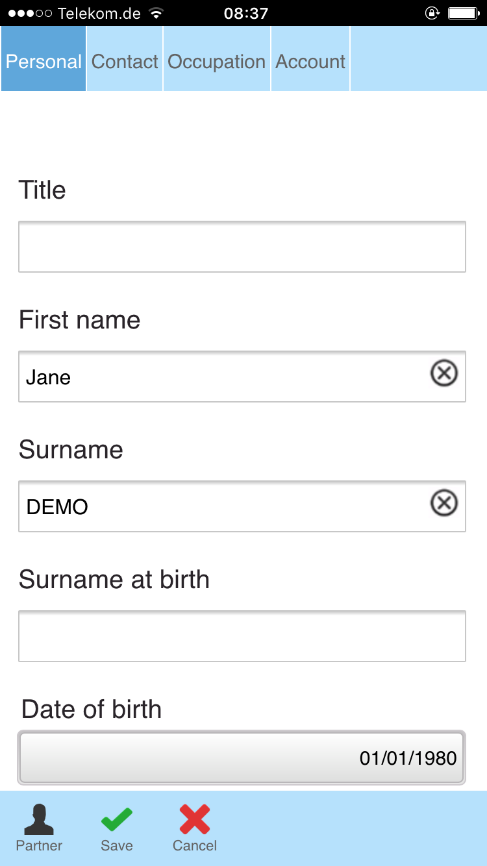The image size is (487, 866).
Task: Tap the red Cancel X icon
Action: tap(195, 820)
